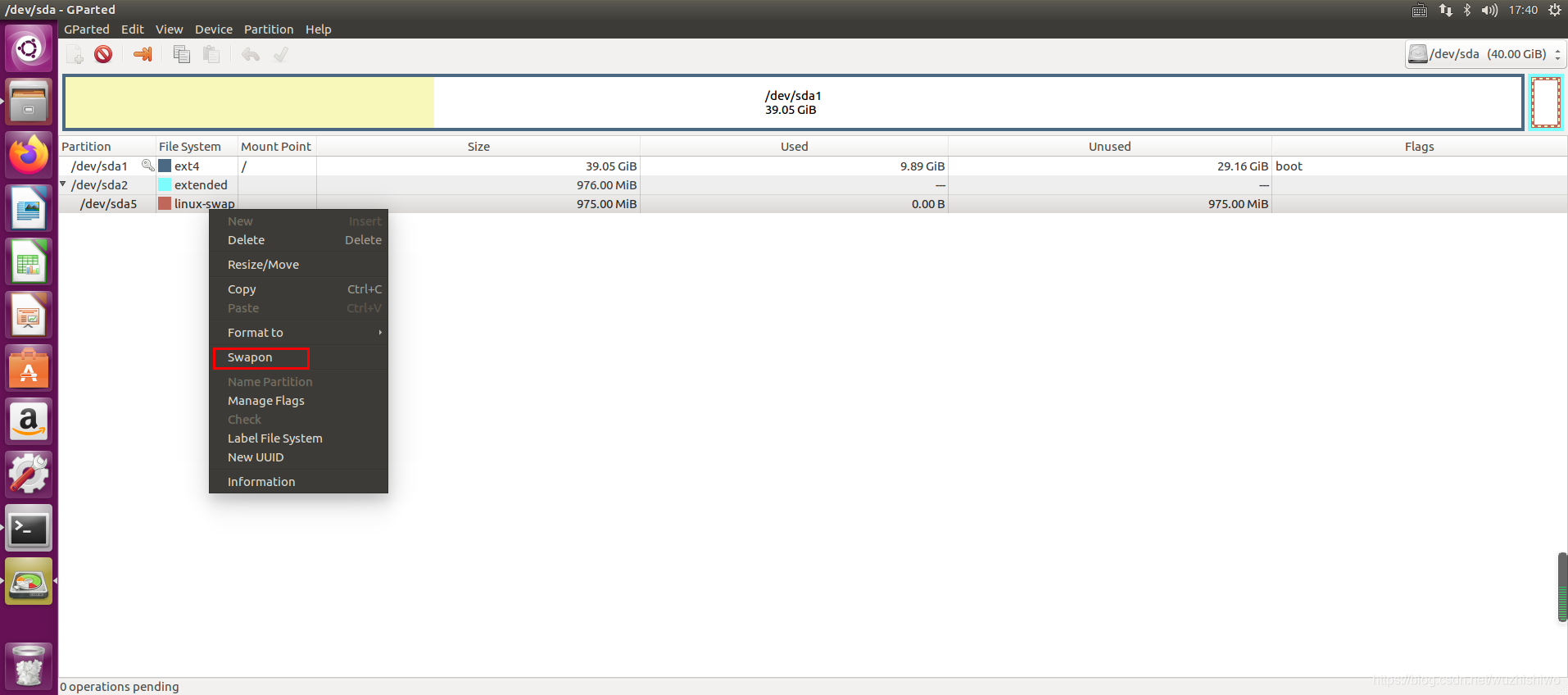Click the Unused column header
The width and height of the screenshot is (1568, 695).
pos(1110,147)
